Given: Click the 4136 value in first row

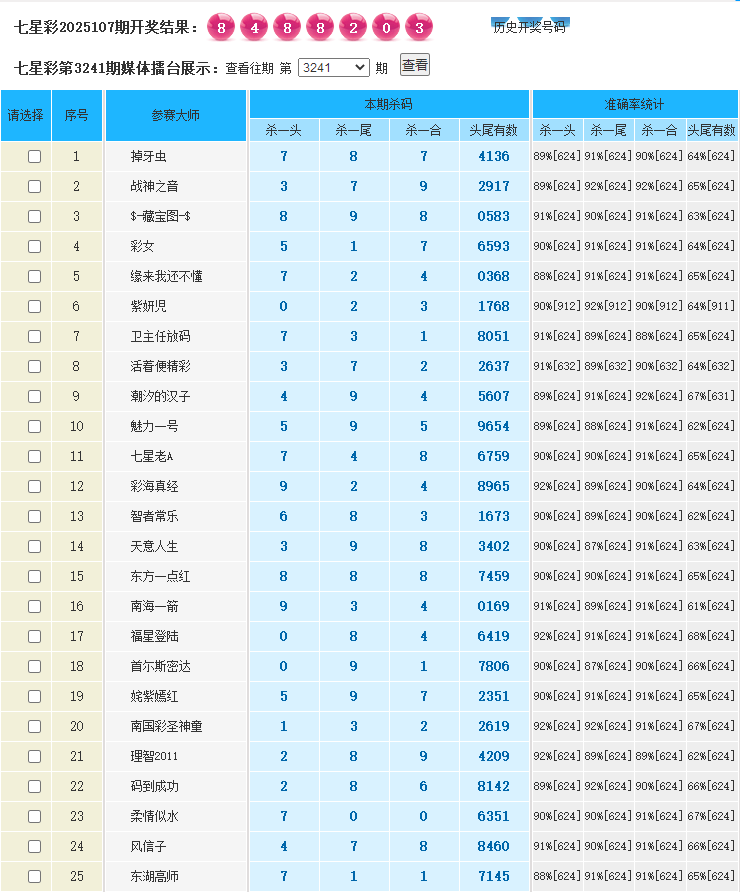Looking at the screenshot, I should click(494, 157).
